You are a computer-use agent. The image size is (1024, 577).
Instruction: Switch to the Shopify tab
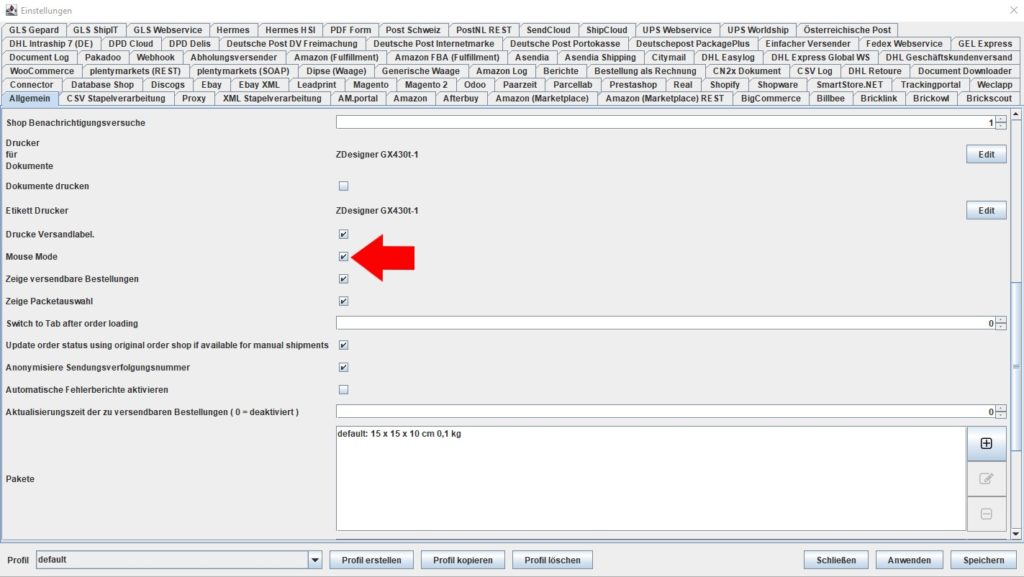[725, 85]
